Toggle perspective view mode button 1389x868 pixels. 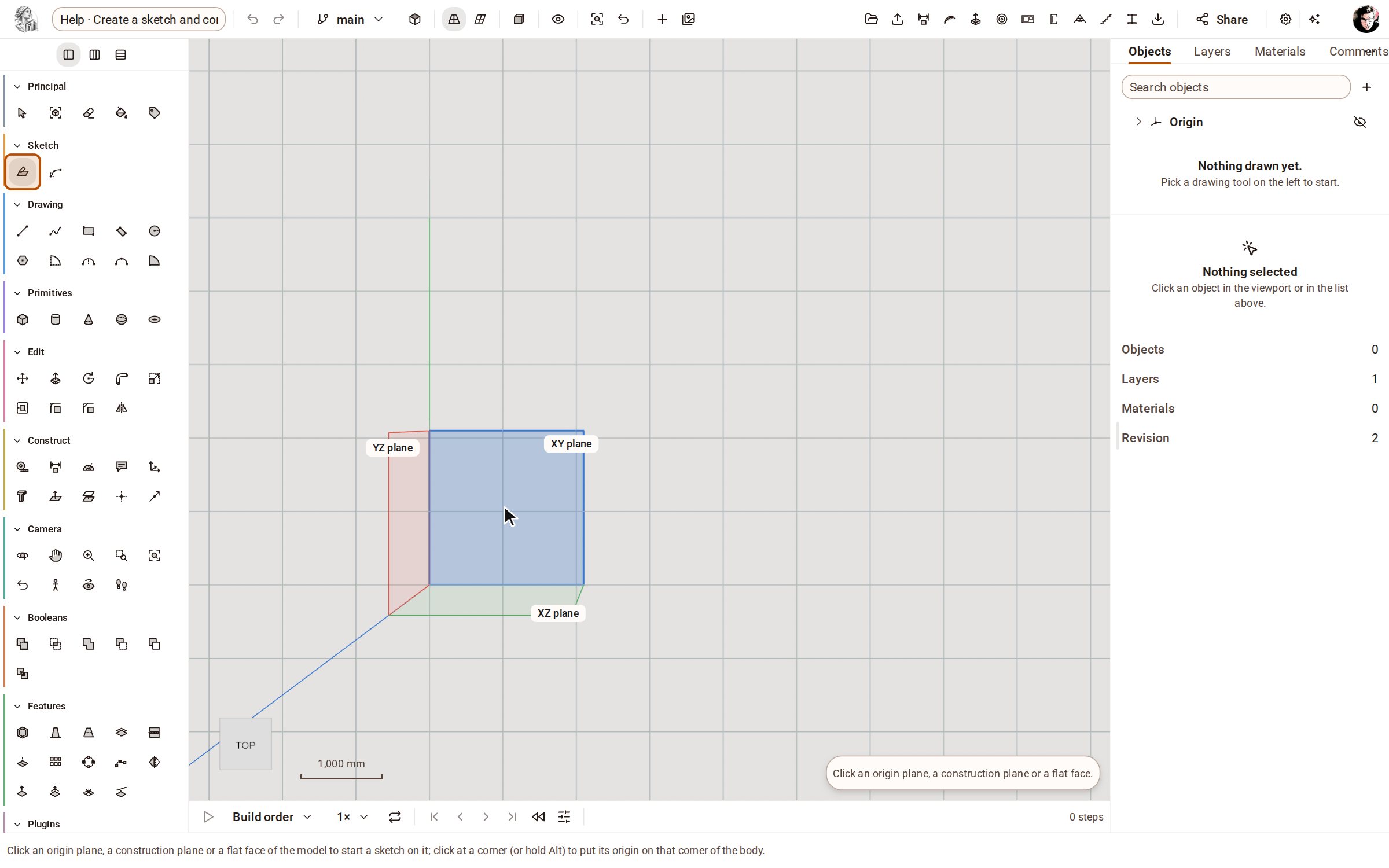tap(454, 19)
